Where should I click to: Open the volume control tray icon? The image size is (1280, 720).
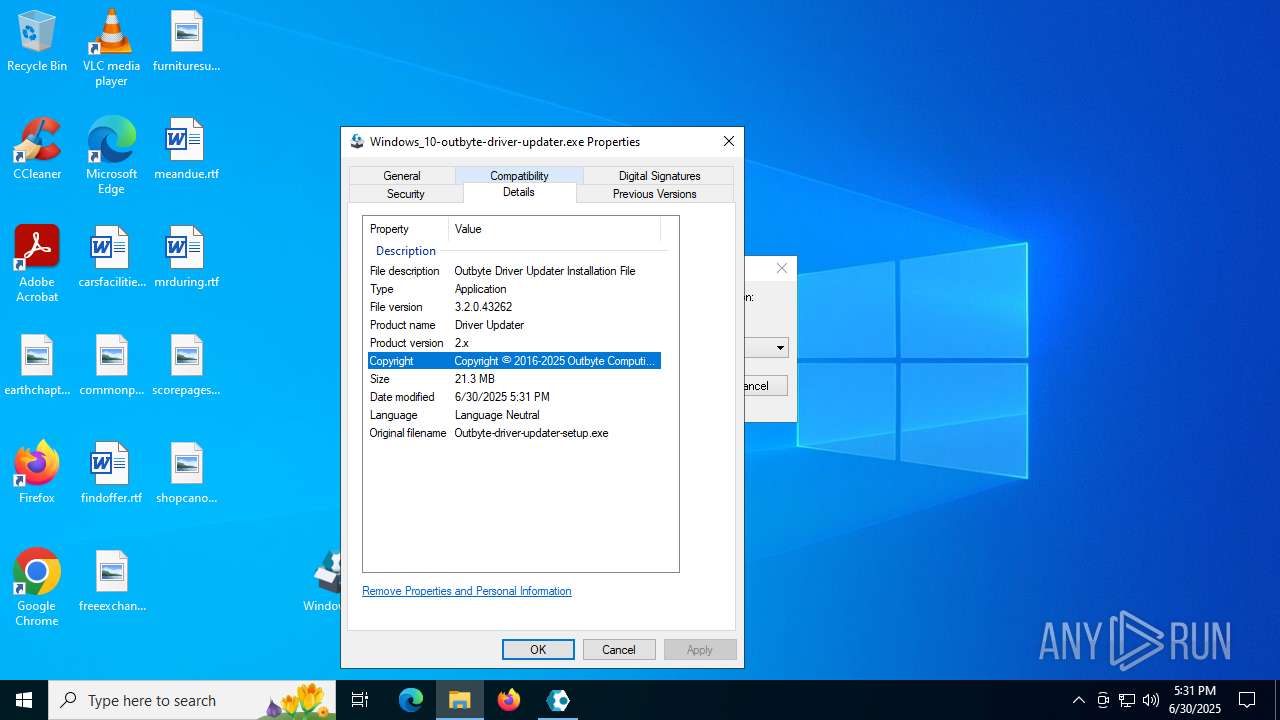click(x=1151, y=700)
